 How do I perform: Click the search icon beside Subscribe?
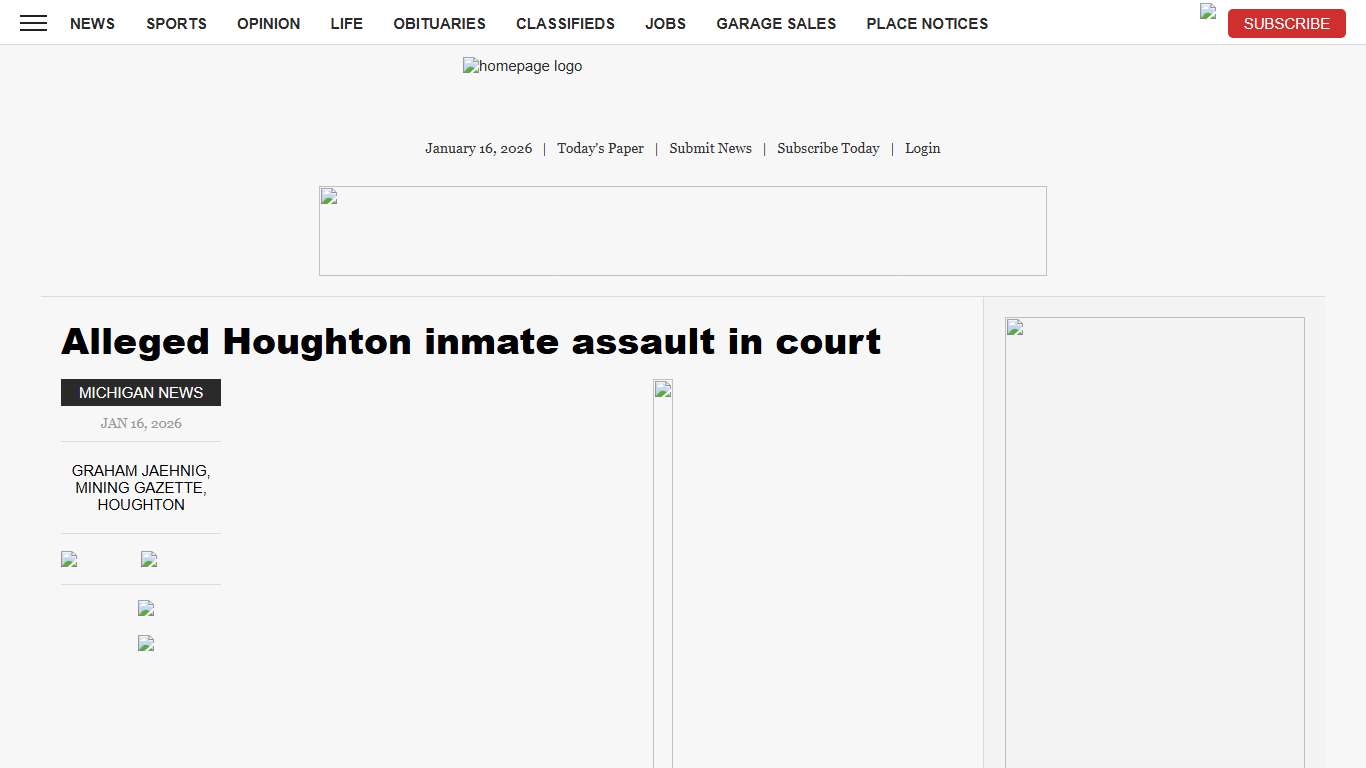tap(1208, 13)
